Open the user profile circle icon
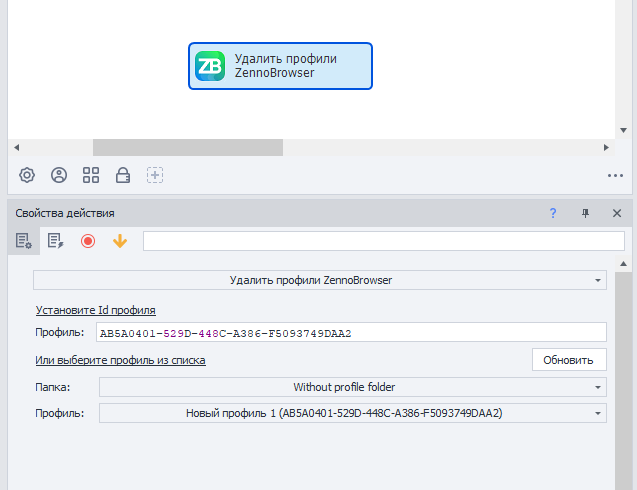637x490 pixels. 59,176
